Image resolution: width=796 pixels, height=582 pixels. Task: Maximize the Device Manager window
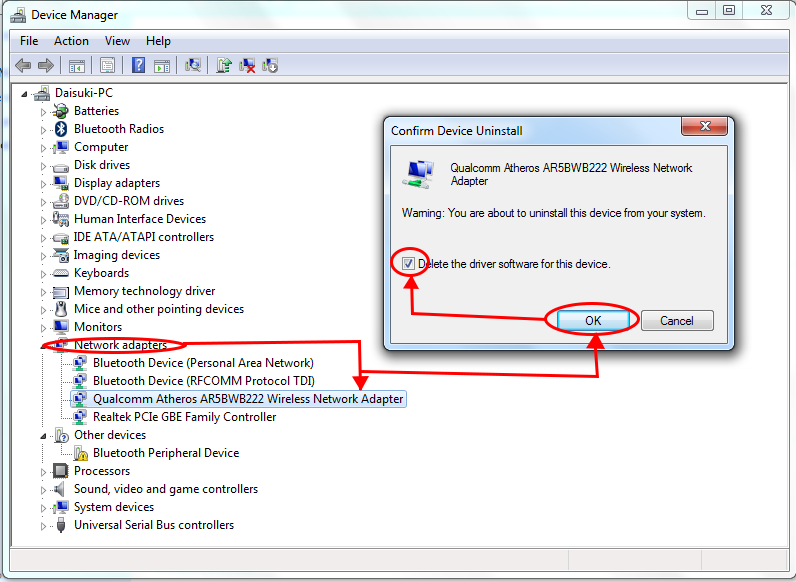(729, 10)
